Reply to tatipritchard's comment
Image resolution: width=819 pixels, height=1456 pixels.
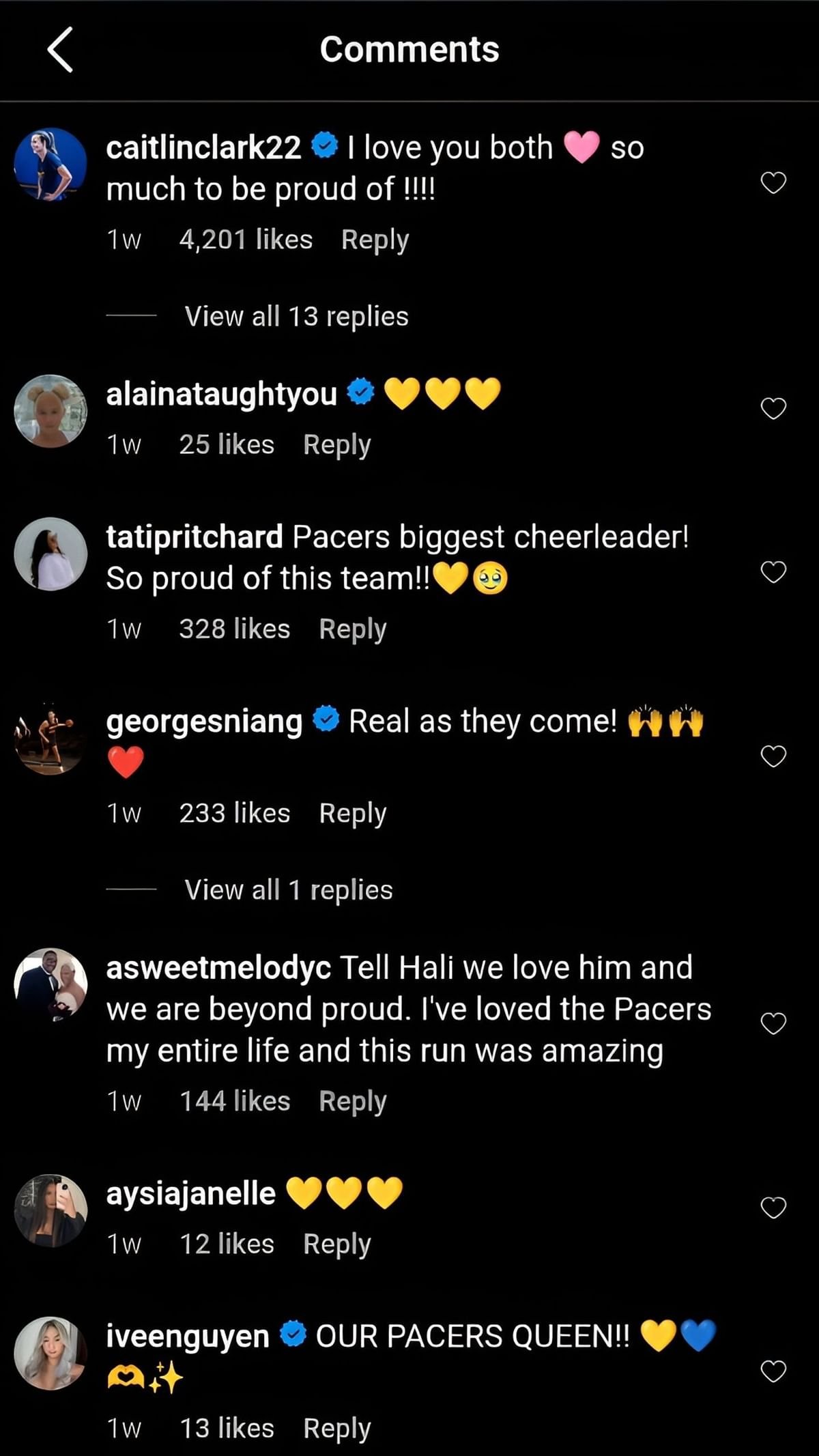click(352, 629)
